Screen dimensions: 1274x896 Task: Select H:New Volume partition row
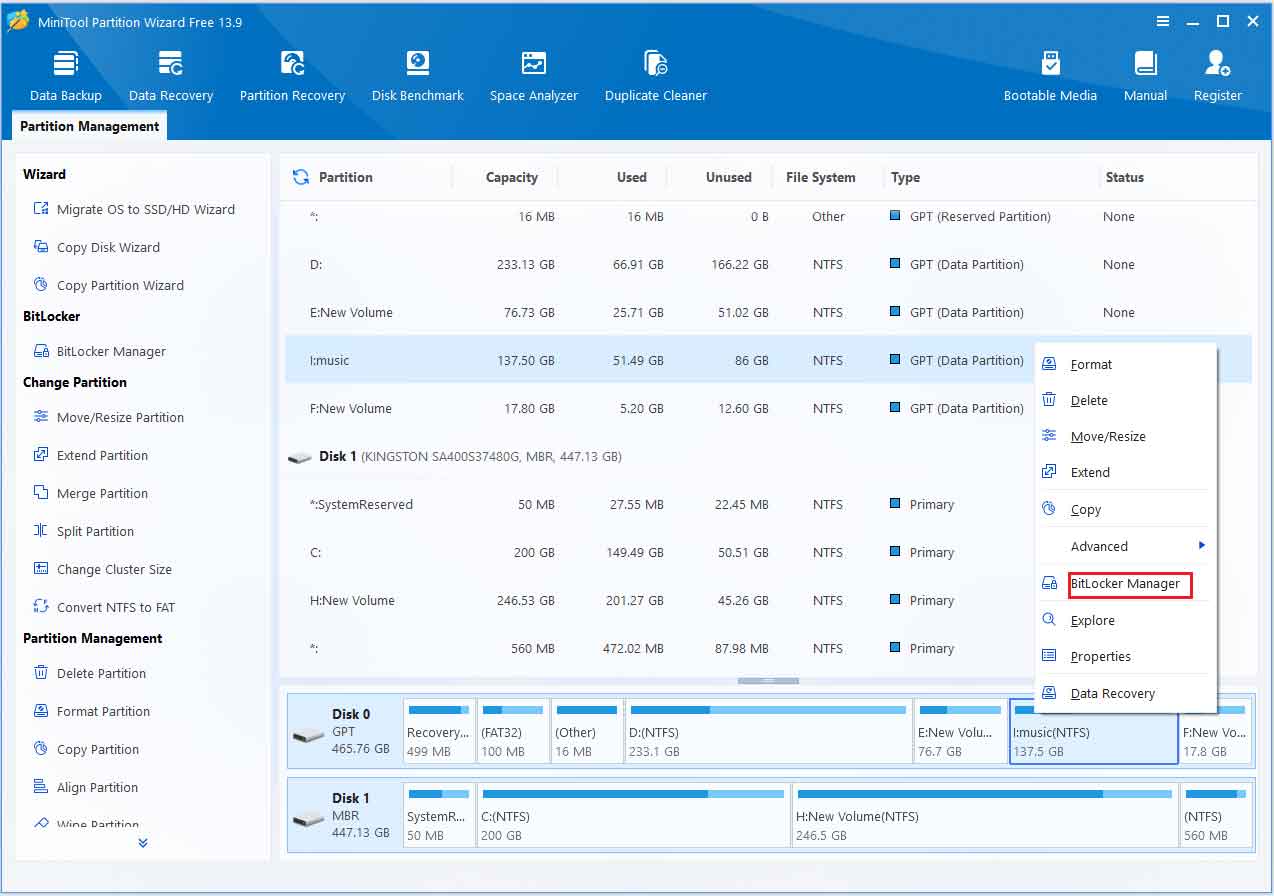click(658, 601)
